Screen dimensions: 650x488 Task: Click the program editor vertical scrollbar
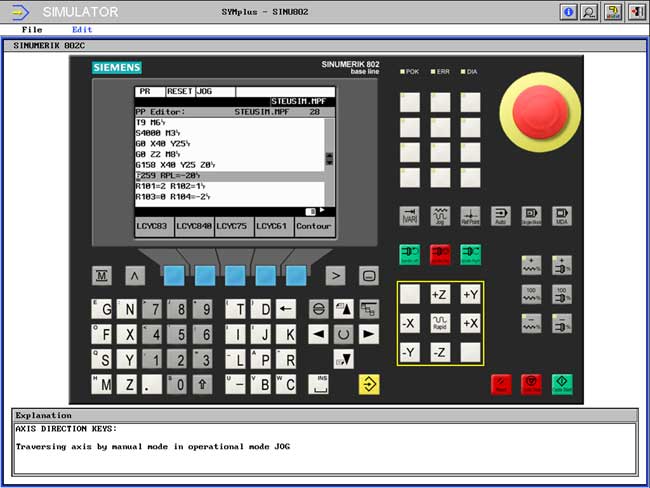pos(329,159)
